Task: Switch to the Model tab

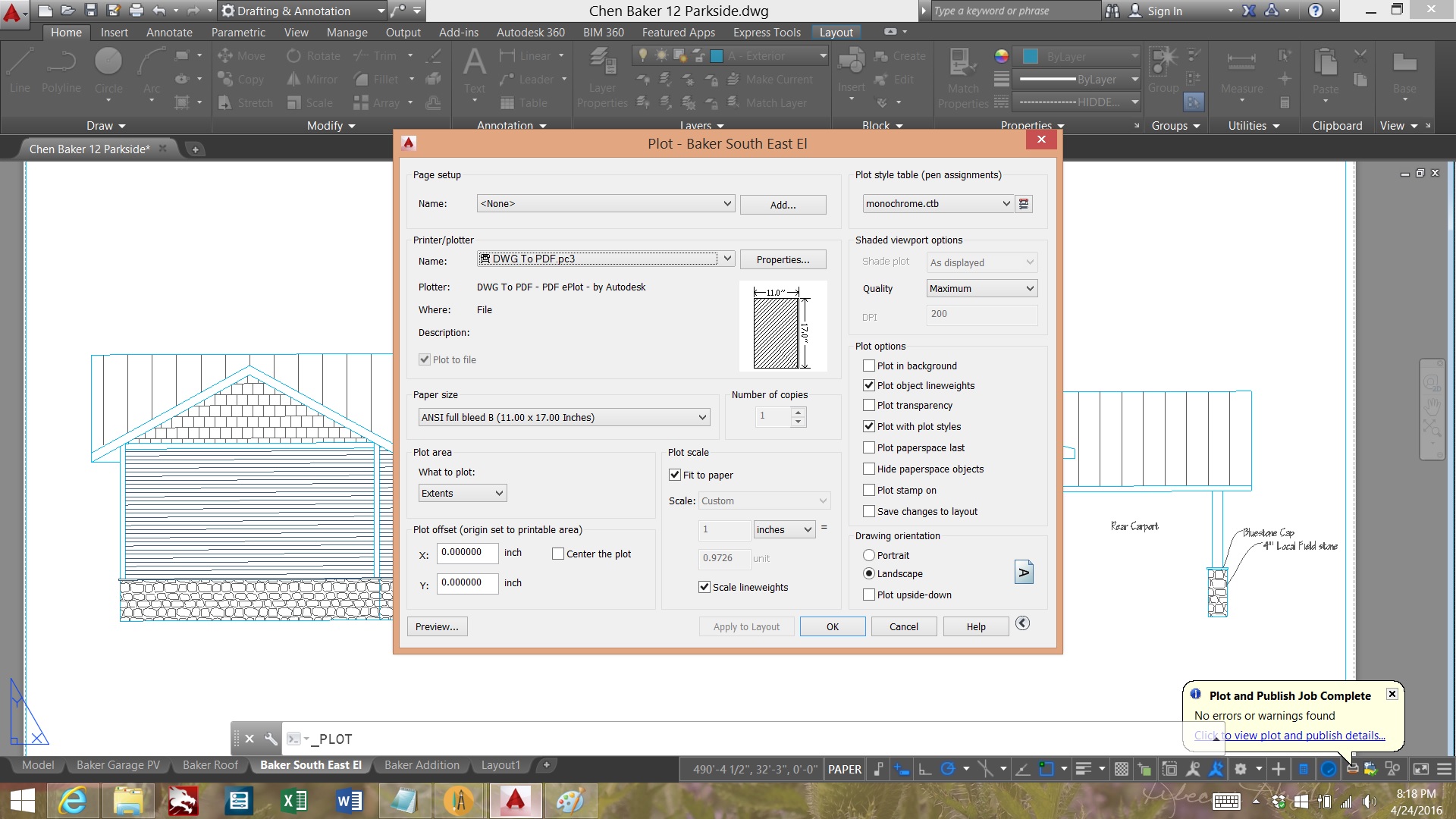Action: point(38,765)
